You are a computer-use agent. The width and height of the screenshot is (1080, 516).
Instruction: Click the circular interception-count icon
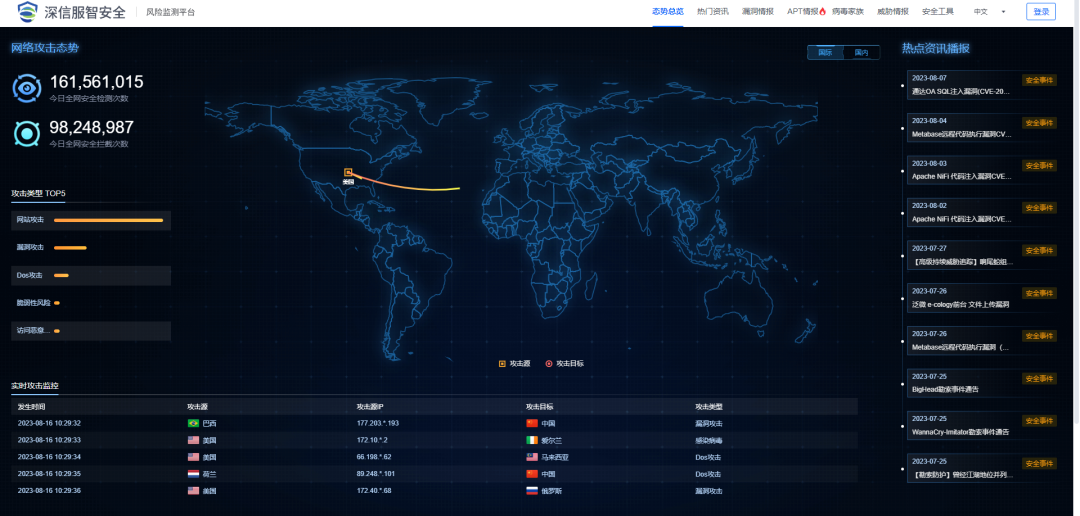point(28,134)
